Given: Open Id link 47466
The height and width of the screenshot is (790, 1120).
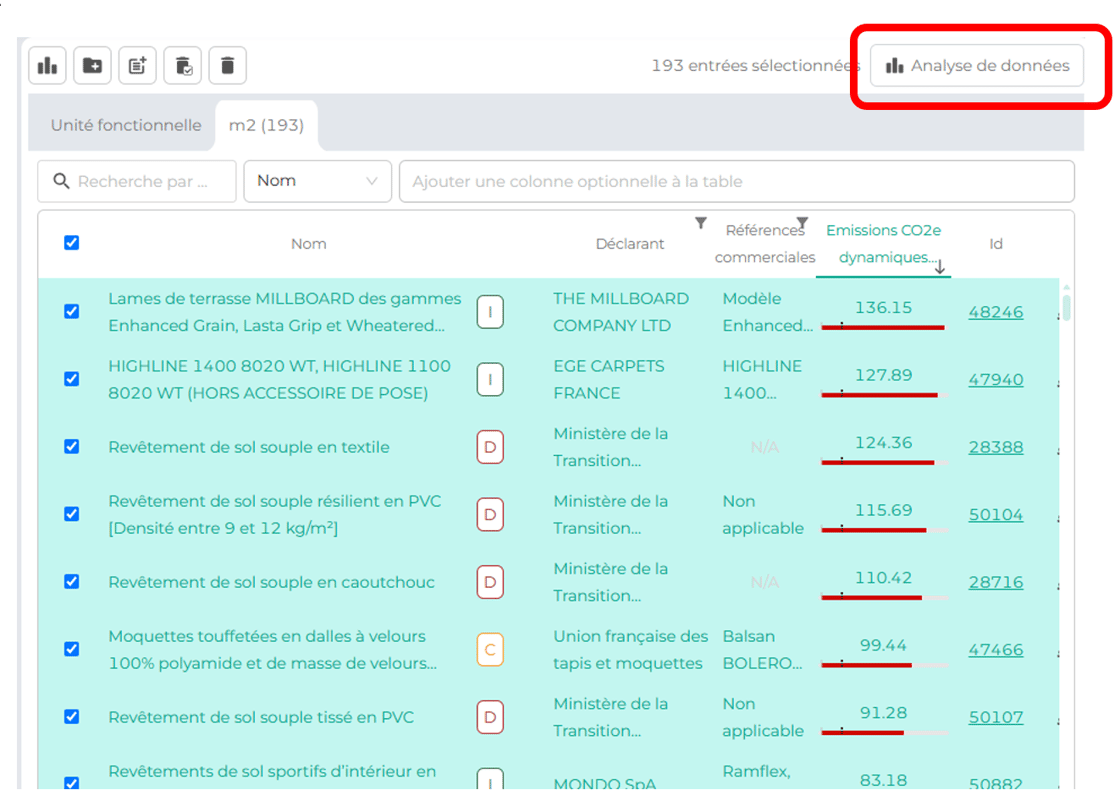Looking at the screenshot, I should pos(996,649).
